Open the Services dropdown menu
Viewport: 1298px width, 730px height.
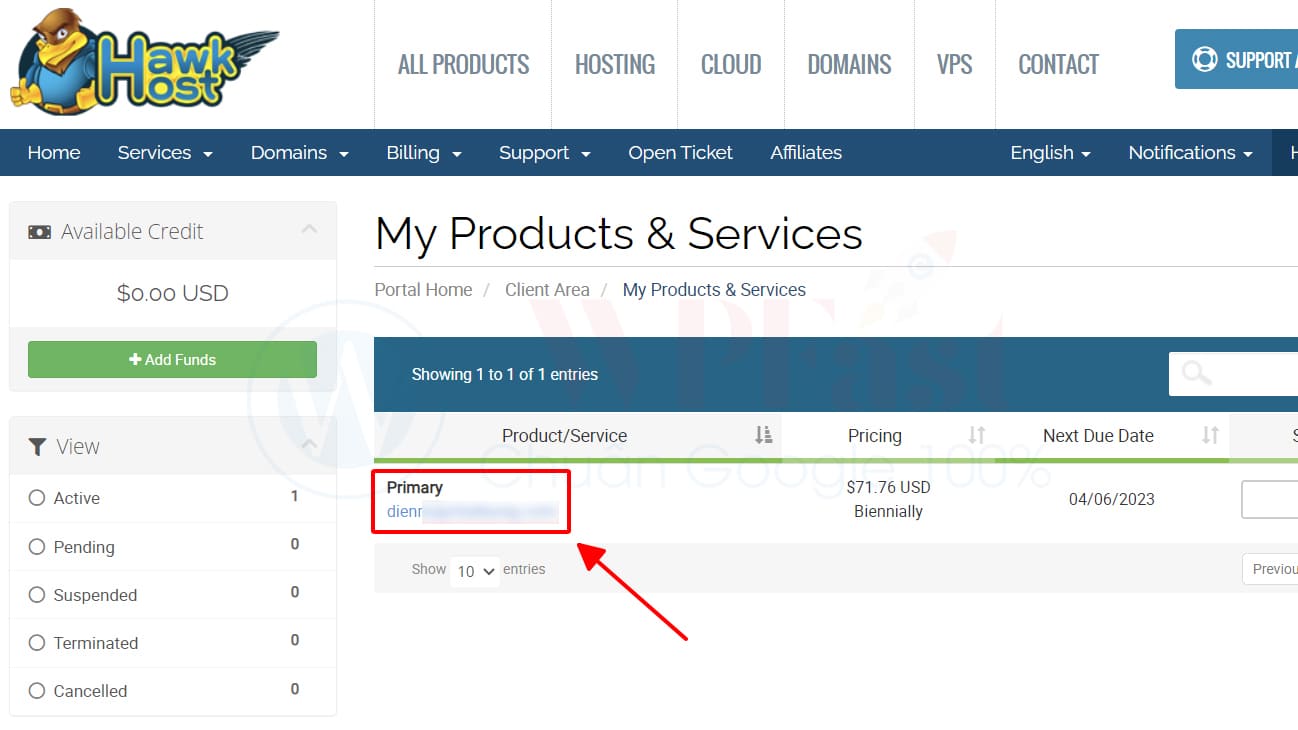pos(165,153)
